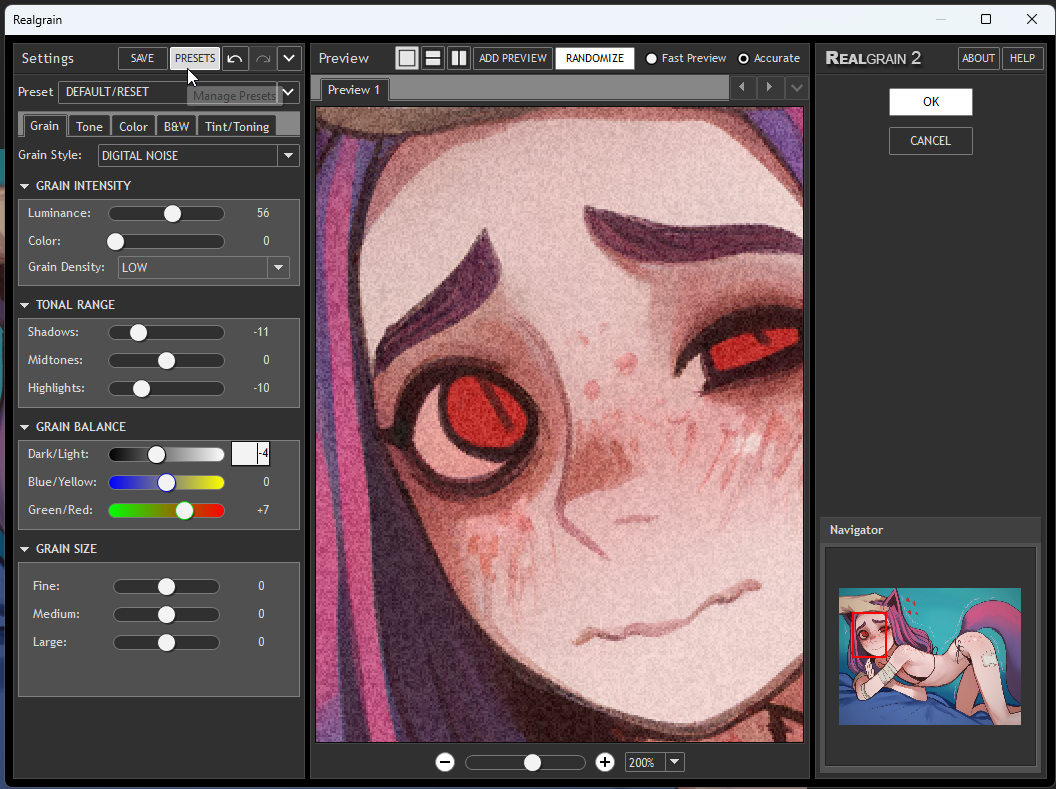Maximize the Realgrain window
This screenshot has width=1056, height=789.
point(986,20)
